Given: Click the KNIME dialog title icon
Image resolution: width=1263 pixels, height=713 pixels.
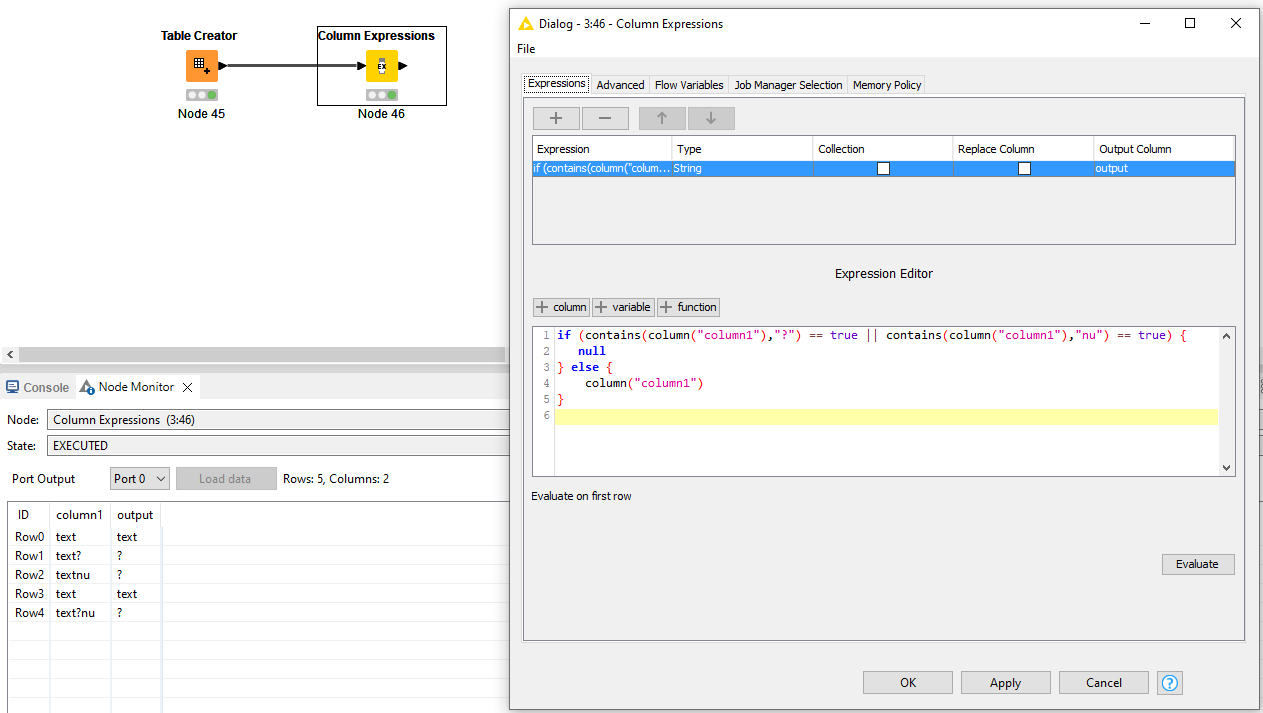Looking at the screenshot, I should point(526,23).
